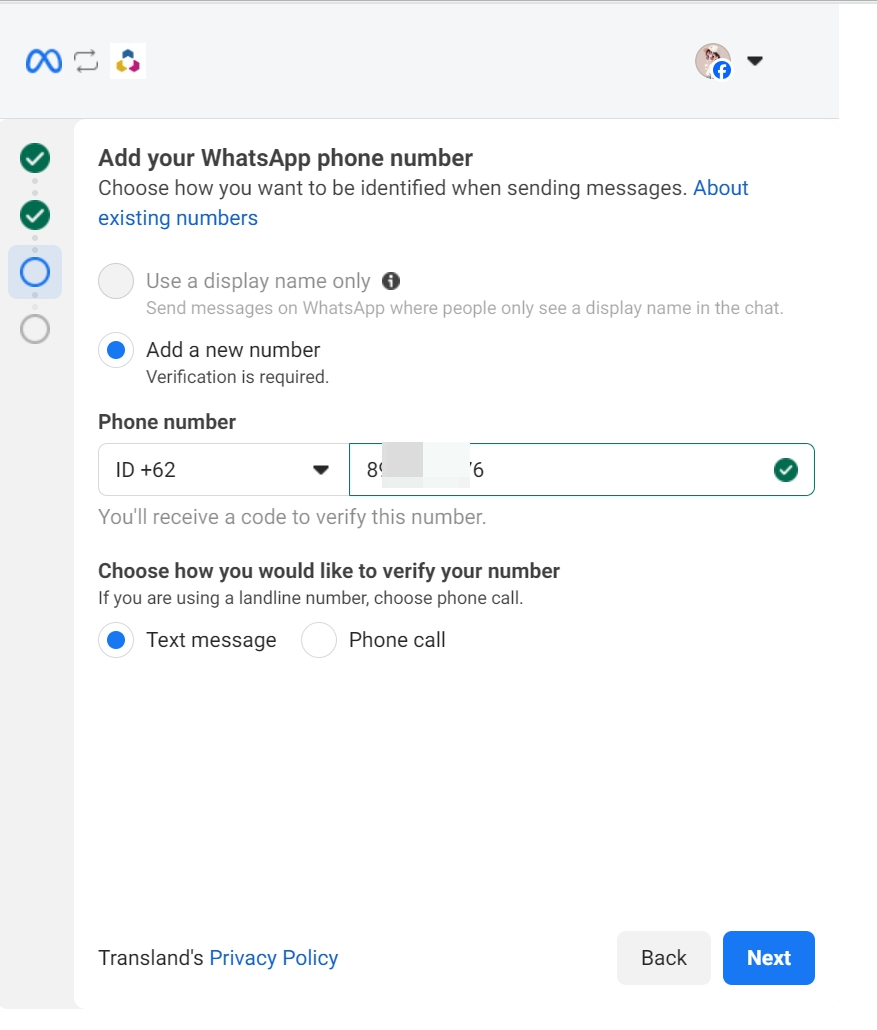
Task: Choose Phone call verification
Action: [319, 640]
